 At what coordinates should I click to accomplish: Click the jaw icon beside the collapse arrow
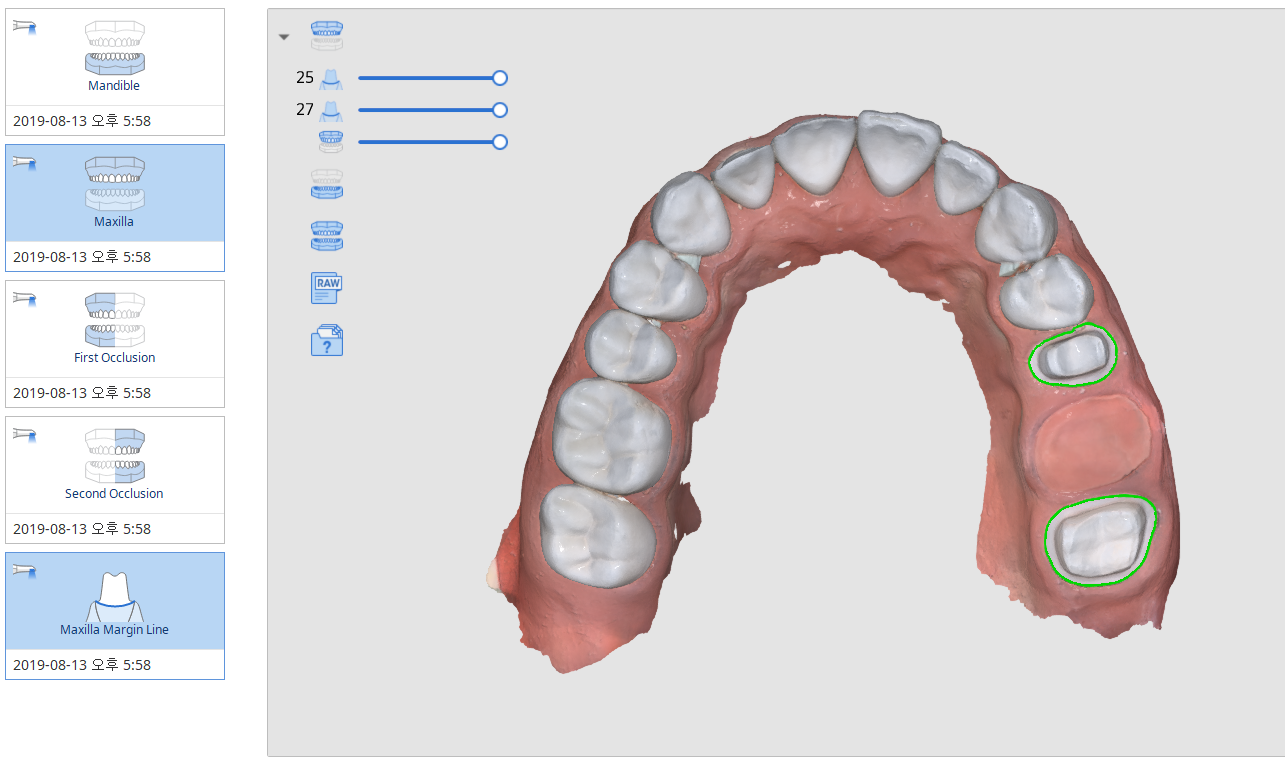tap(327, 36)
